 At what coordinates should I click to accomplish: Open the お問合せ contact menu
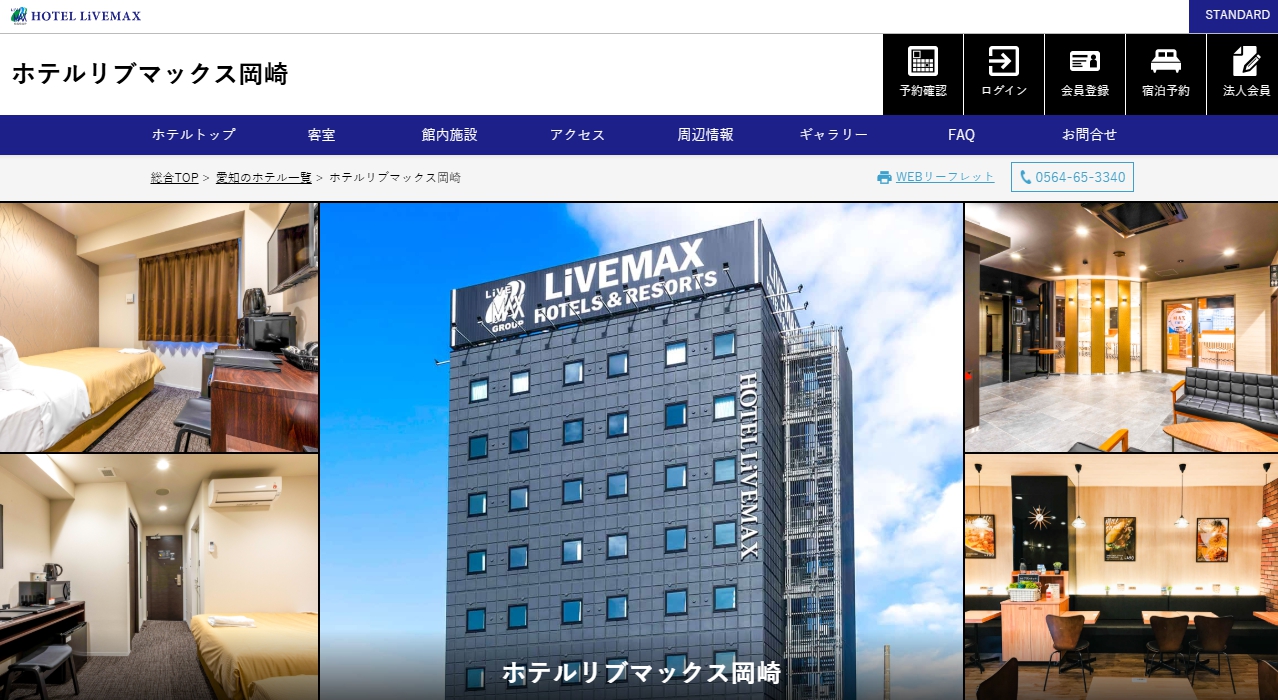click(x=1089, y=135)
